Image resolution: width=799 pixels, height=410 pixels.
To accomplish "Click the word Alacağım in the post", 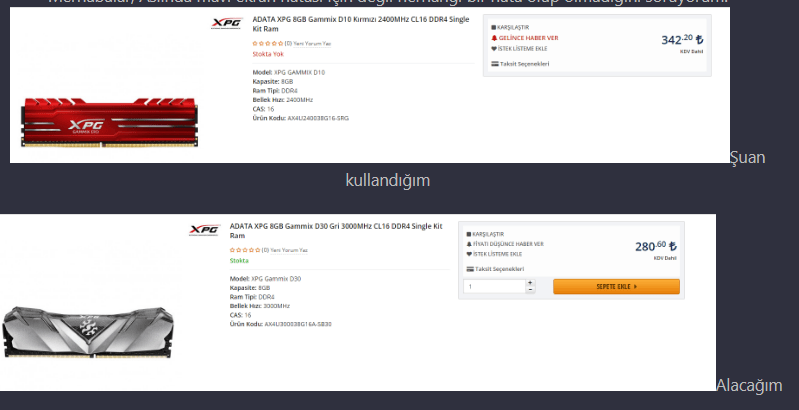I will 749,386.
